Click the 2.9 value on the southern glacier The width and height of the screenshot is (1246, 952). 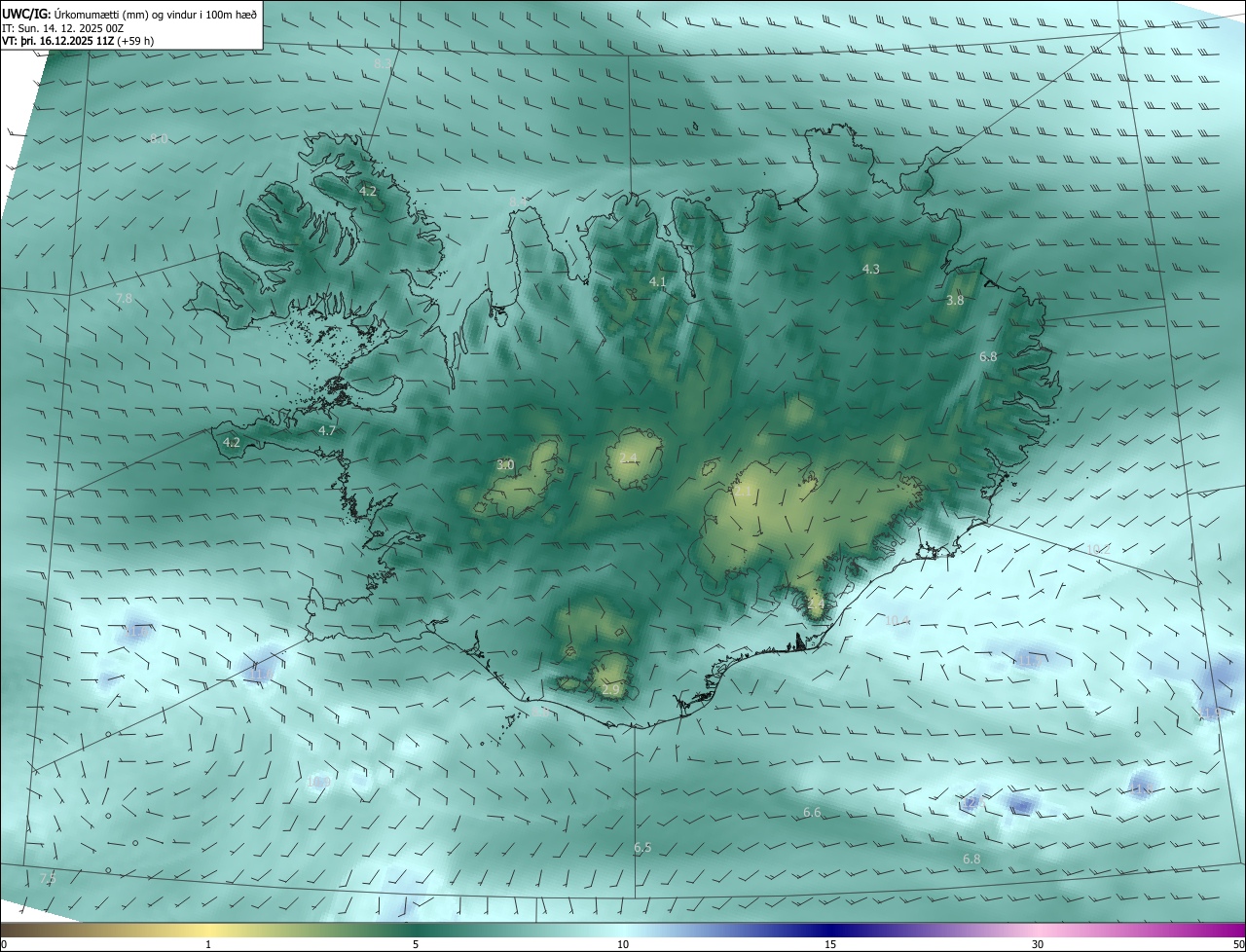[x=611, y=689]
